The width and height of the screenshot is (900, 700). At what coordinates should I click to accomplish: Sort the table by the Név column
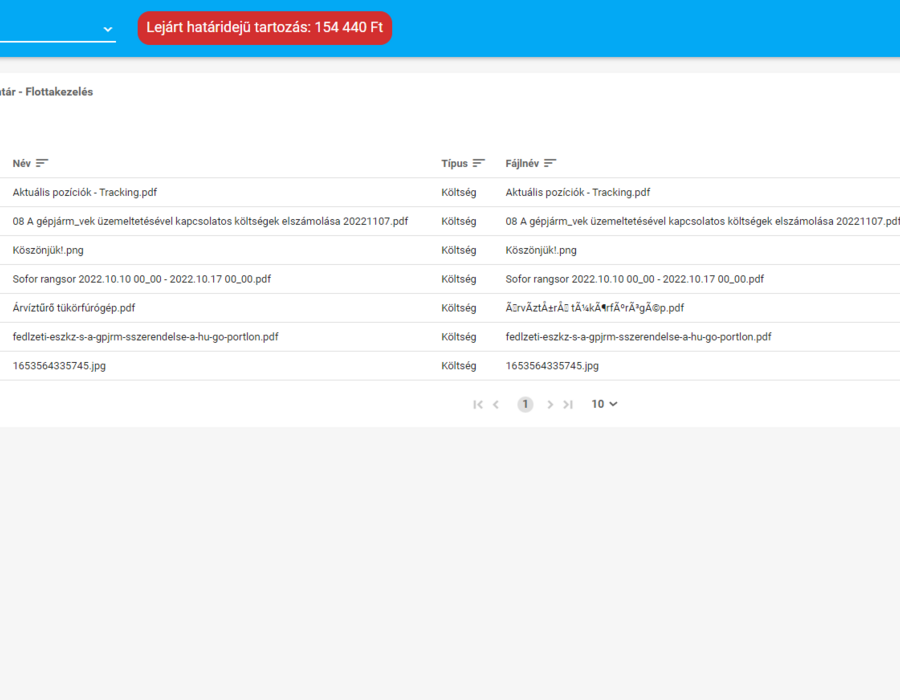tap(42, 164)
